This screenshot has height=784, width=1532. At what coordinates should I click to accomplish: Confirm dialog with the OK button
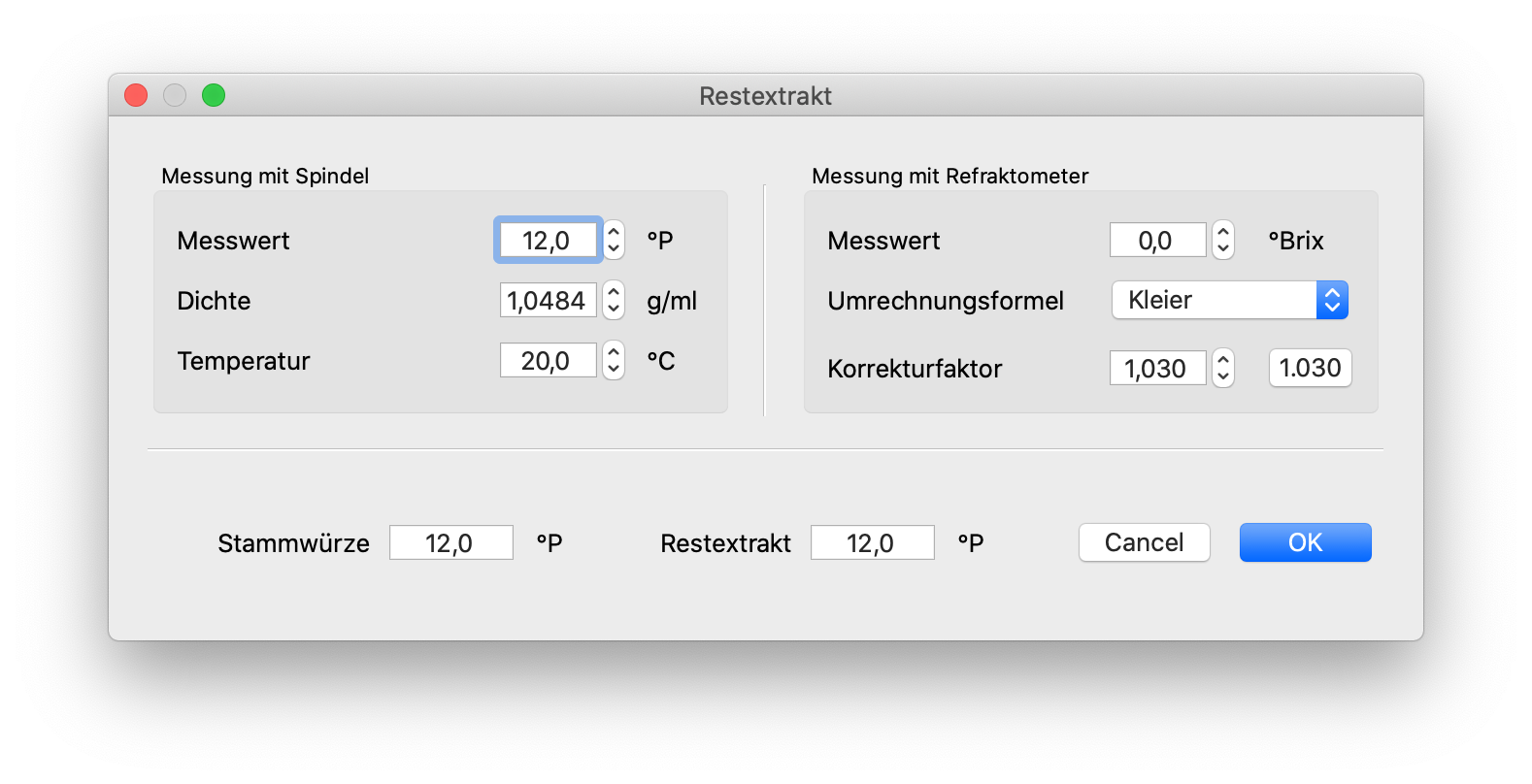click(1305, 542)
